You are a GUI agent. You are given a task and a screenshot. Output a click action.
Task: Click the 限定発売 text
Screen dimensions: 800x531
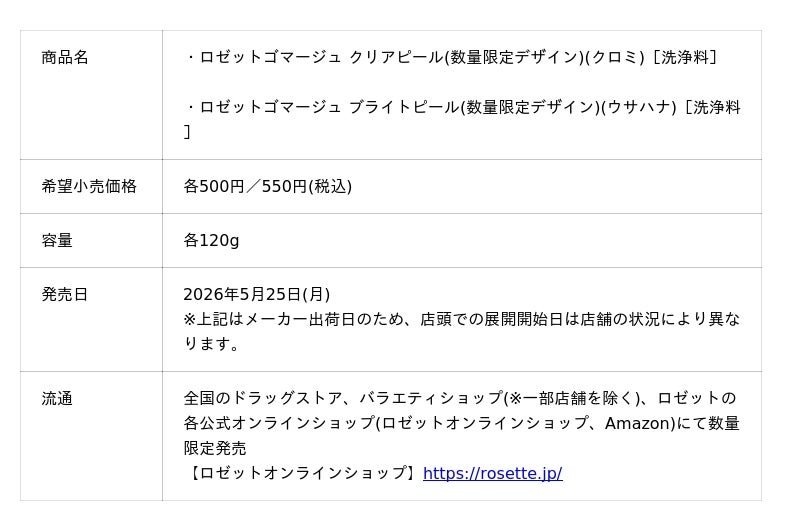click(x=215, y=448)
